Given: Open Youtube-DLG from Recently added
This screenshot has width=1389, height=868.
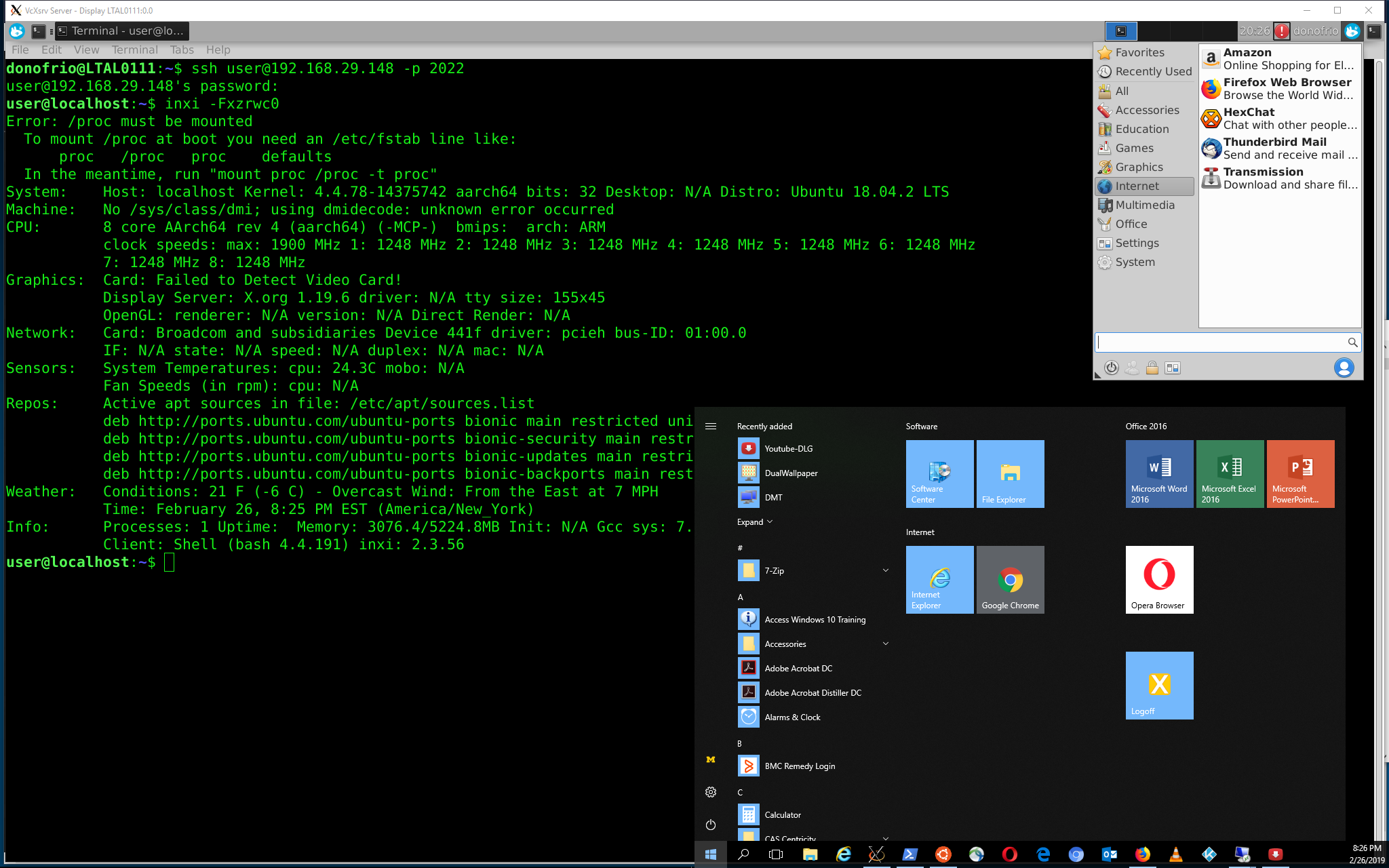Looking at the screenshot, I should coord(813,448).
